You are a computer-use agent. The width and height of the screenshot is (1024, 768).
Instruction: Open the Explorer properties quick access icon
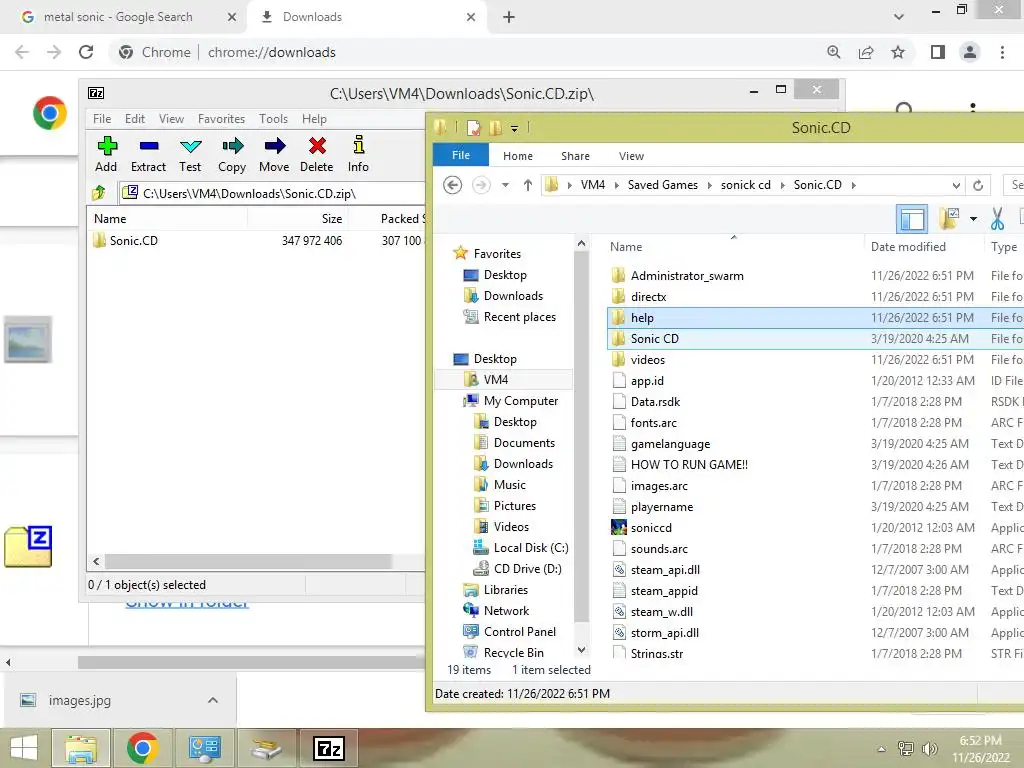(473, 128)
